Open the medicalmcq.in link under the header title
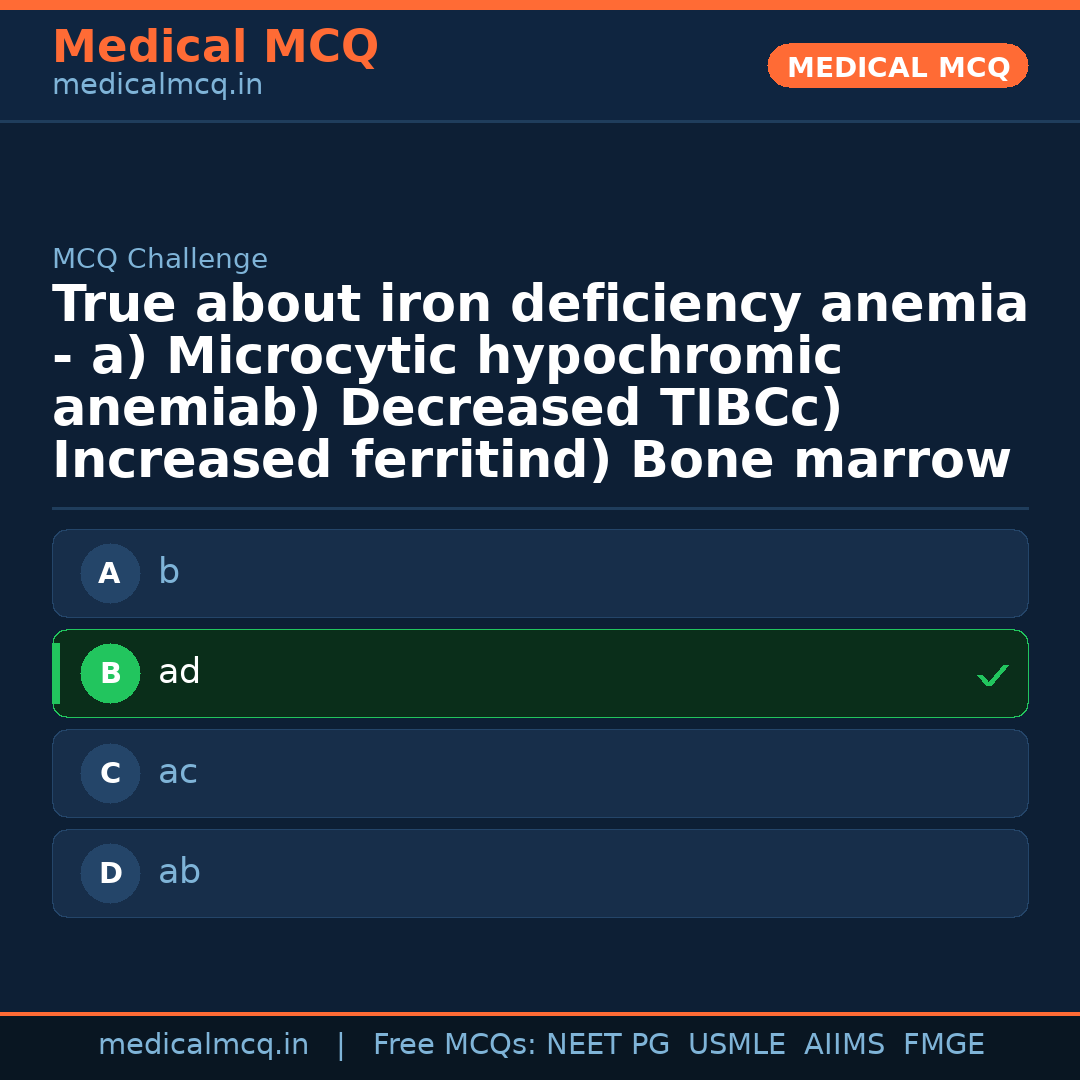Image resolution: width=1080 pixels, height=1080 pixels. pos(157,86)
